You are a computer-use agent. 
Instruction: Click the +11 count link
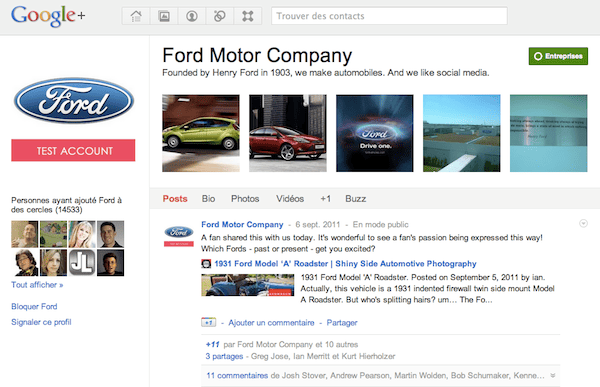point(212,345)
